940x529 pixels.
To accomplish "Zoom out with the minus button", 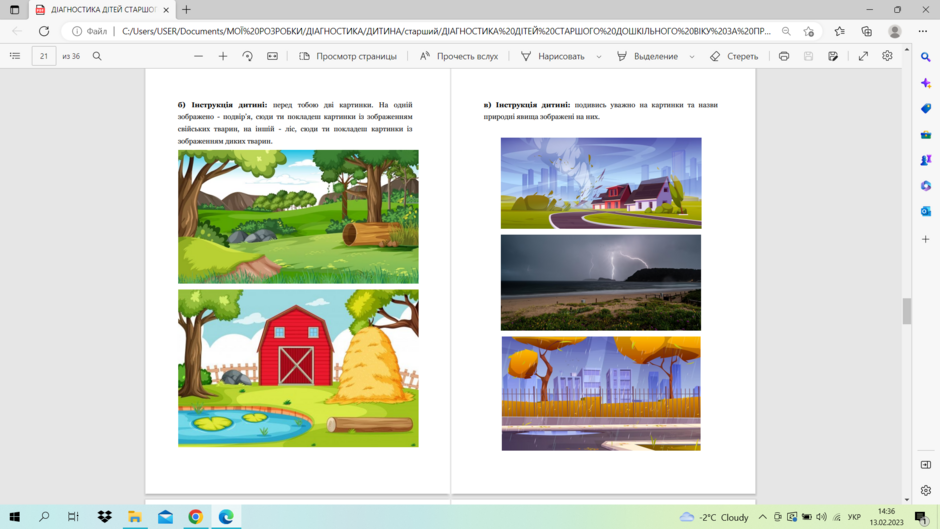I will click(198, 56).
